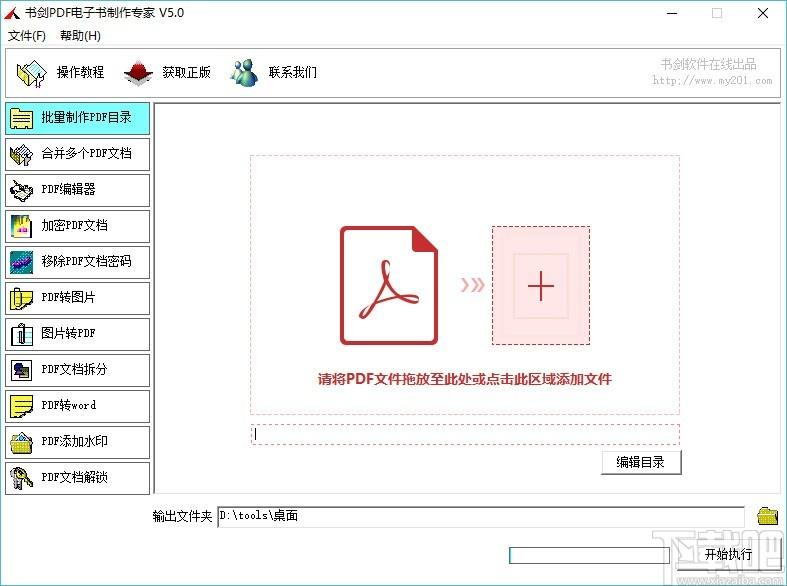Click the 编辑目录 button

click(641, 462)
